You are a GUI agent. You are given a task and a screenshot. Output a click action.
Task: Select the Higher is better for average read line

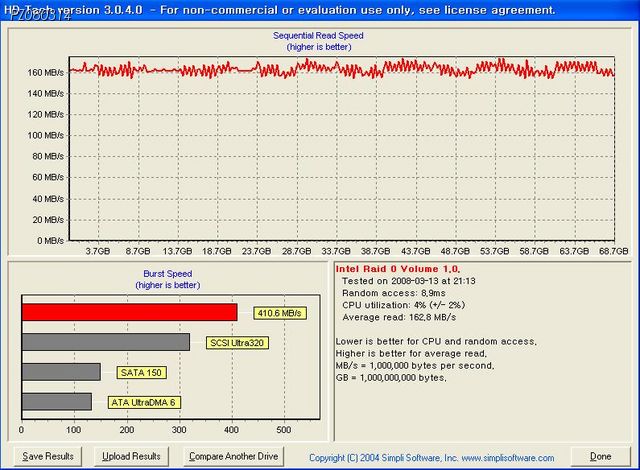point(411,353)
